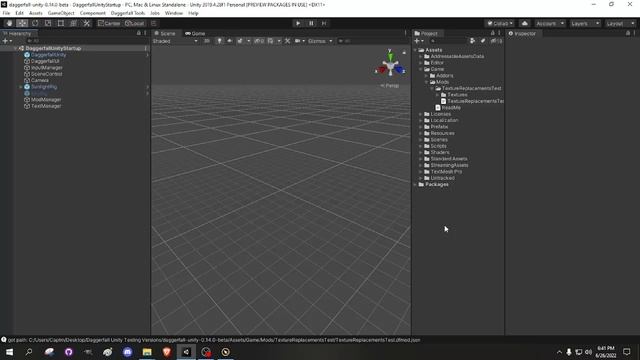
Task: Toggle pivot mode Center button
Action: (x=109, y=23)
